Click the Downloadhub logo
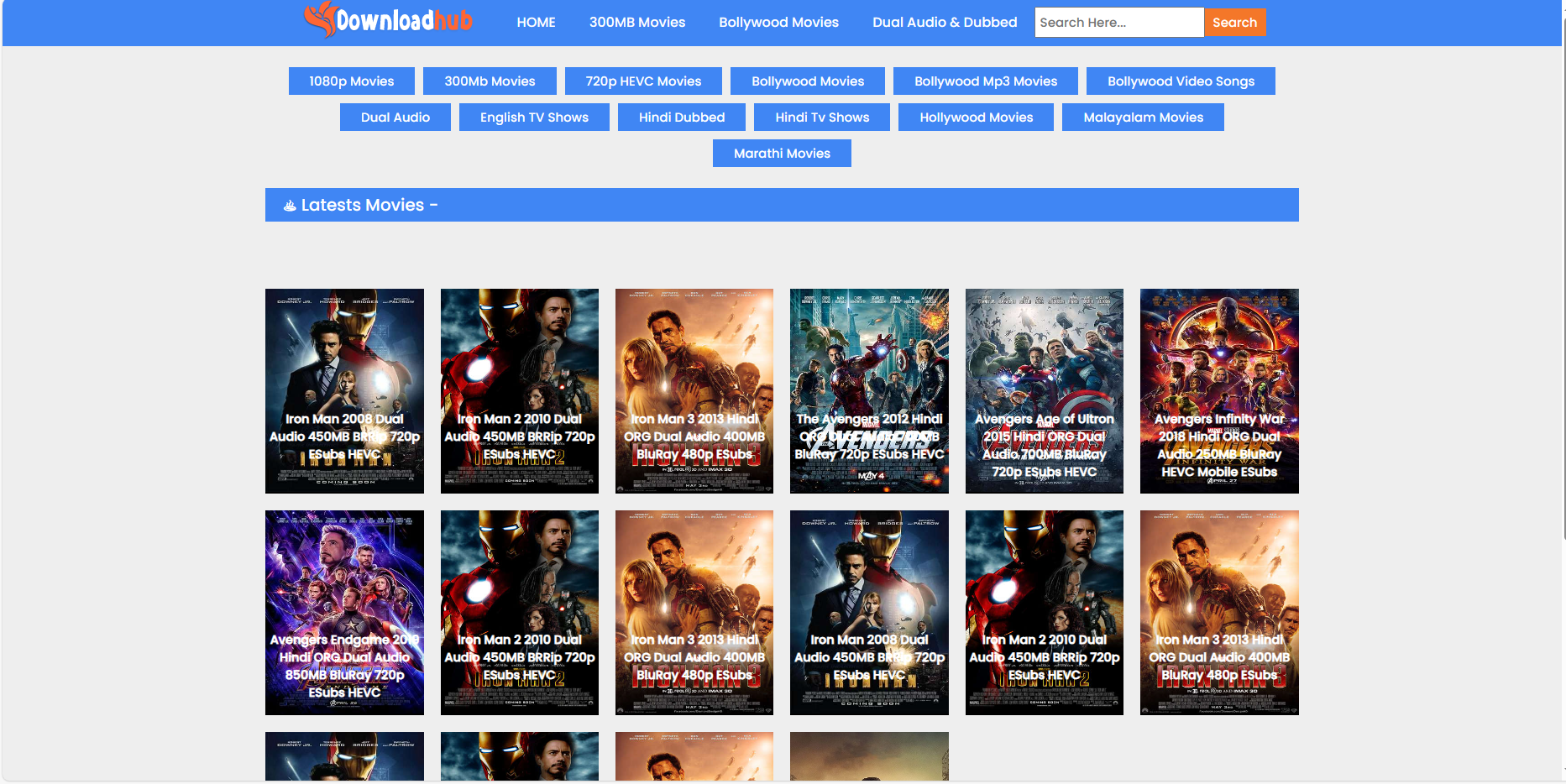This screenshot has height=784, width=1566. tap(389, 20)
